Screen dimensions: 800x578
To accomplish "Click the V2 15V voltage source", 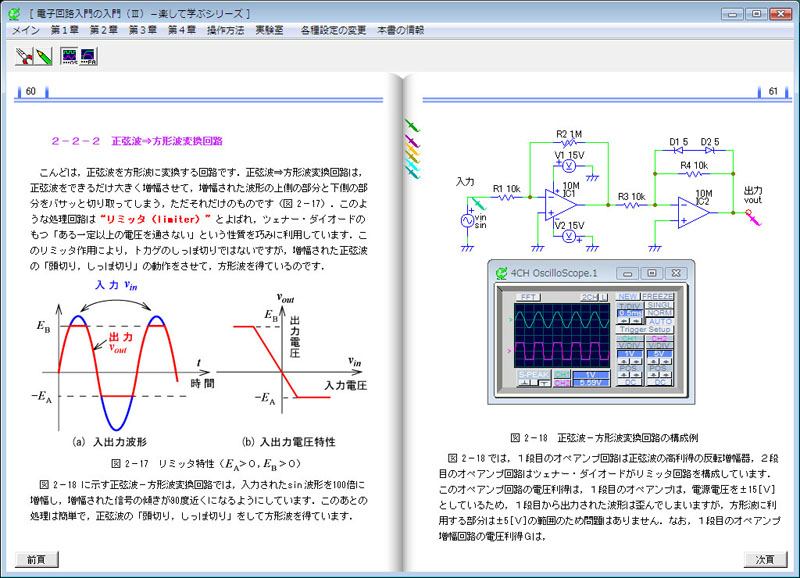I will coord(569,236).
